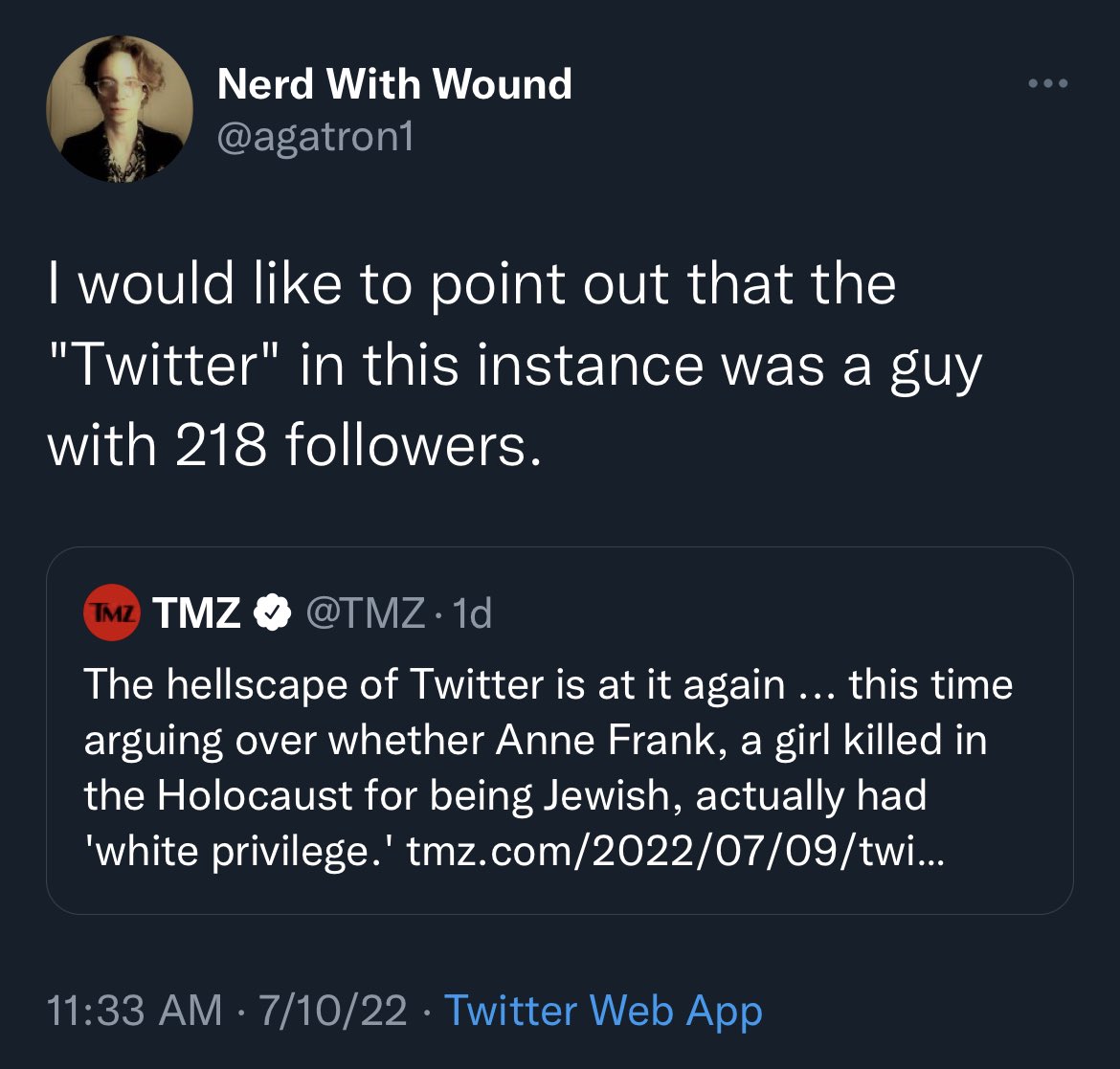
Task: Click the 1d timestamp on quoted tweet
Action: (x=470, y=612)
